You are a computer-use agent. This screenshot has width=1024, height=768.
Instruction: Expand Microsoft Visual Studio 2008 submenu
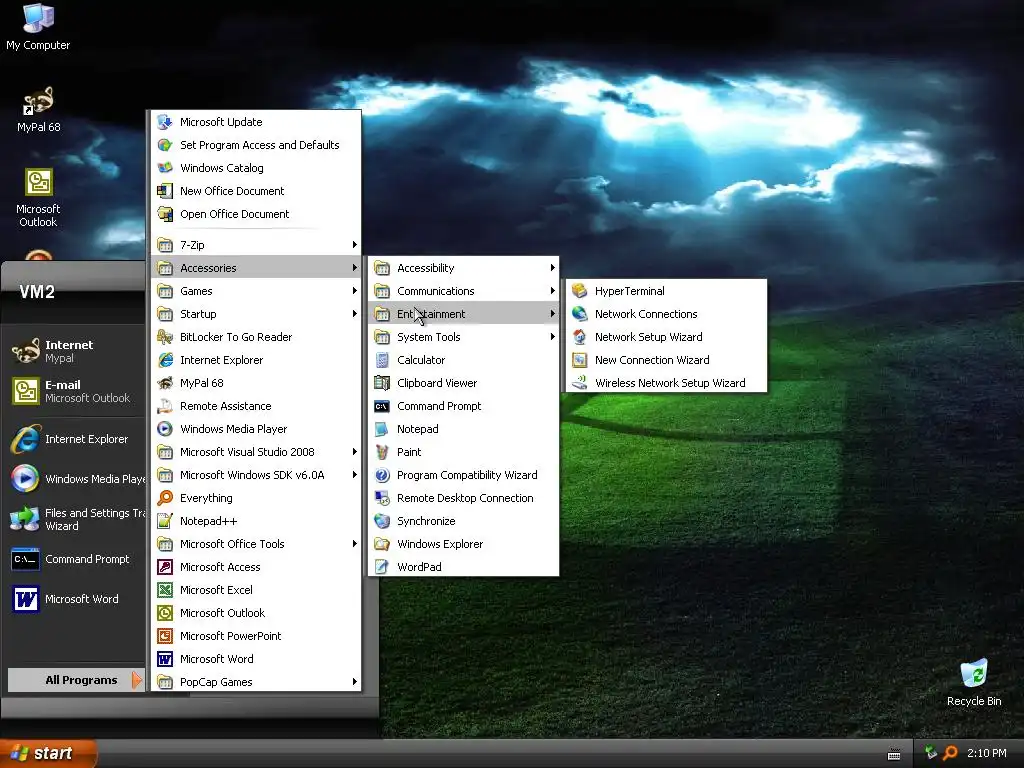tap(256, 452)
